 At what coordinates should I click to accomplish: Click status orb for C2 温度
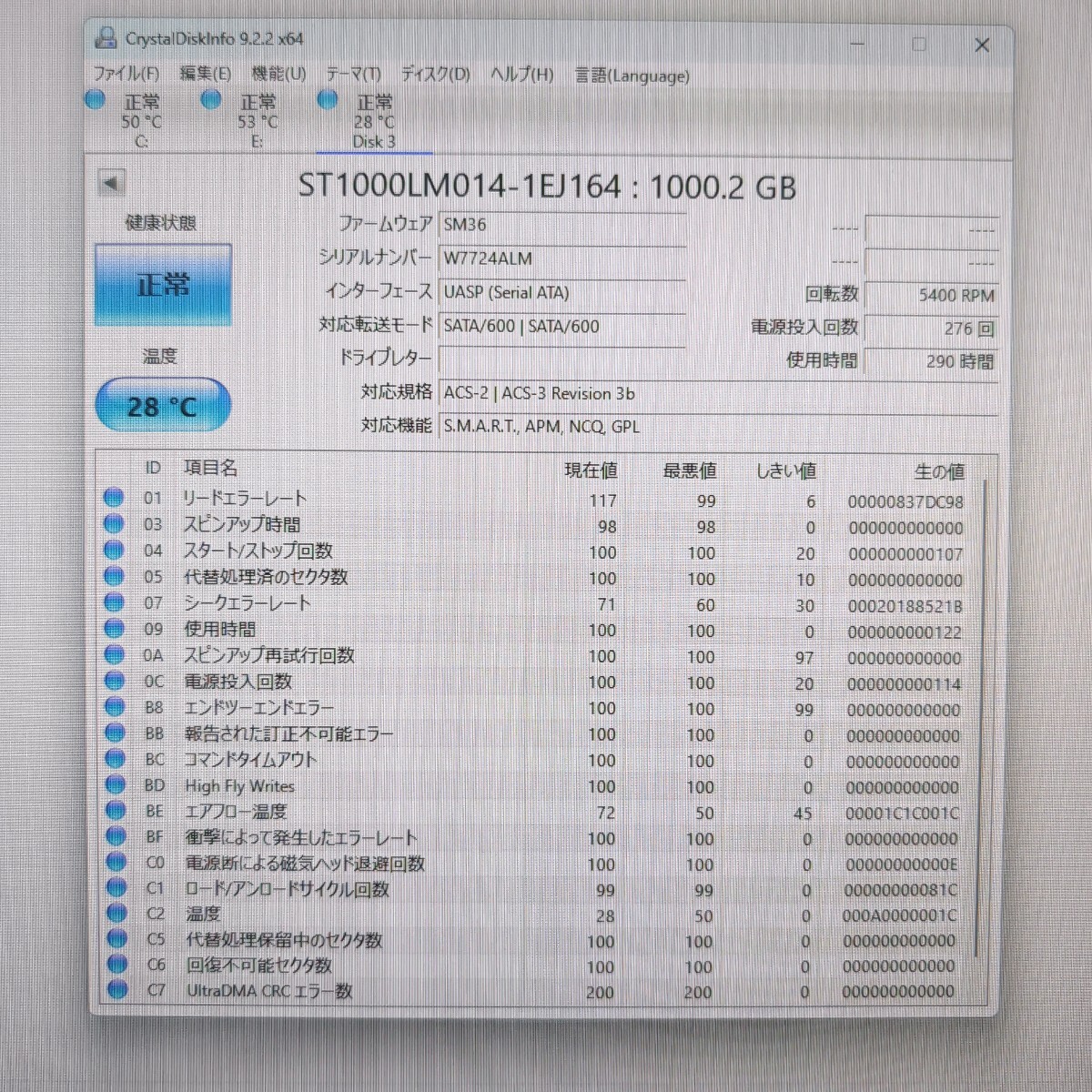click(116, 913)
